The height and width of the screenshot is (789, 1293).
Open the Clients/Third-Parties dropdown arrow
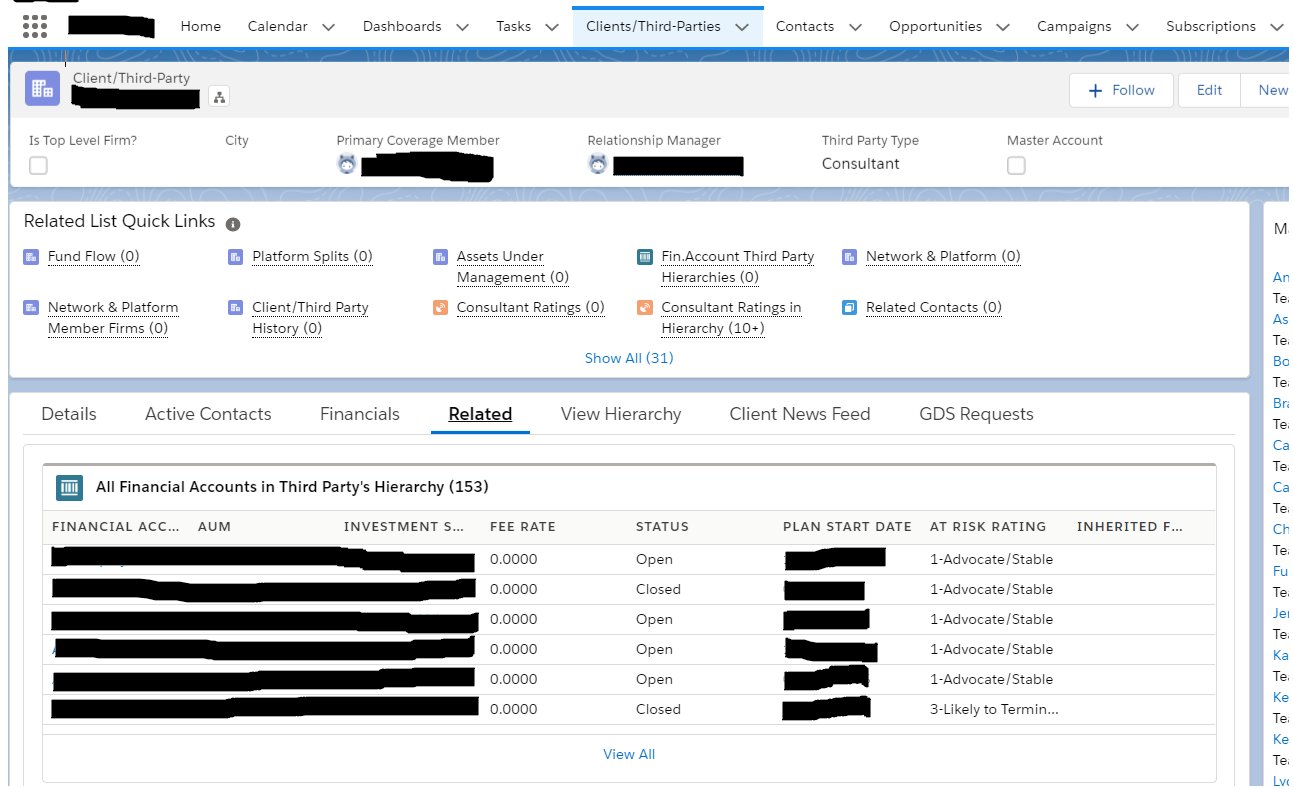(x=741, y=25)
